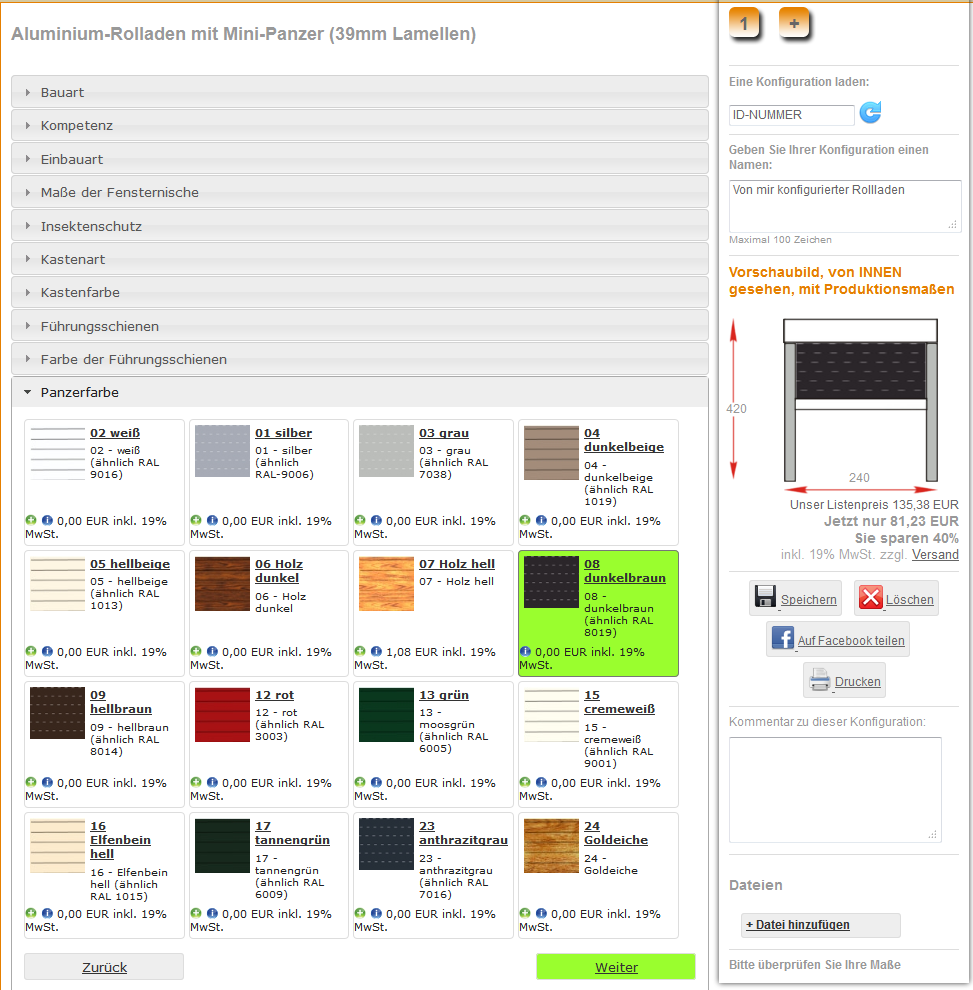Click blue info icon for 06 Holz dunkel
This screenshot has width=973, height=990.
click(x=212, y=651)
